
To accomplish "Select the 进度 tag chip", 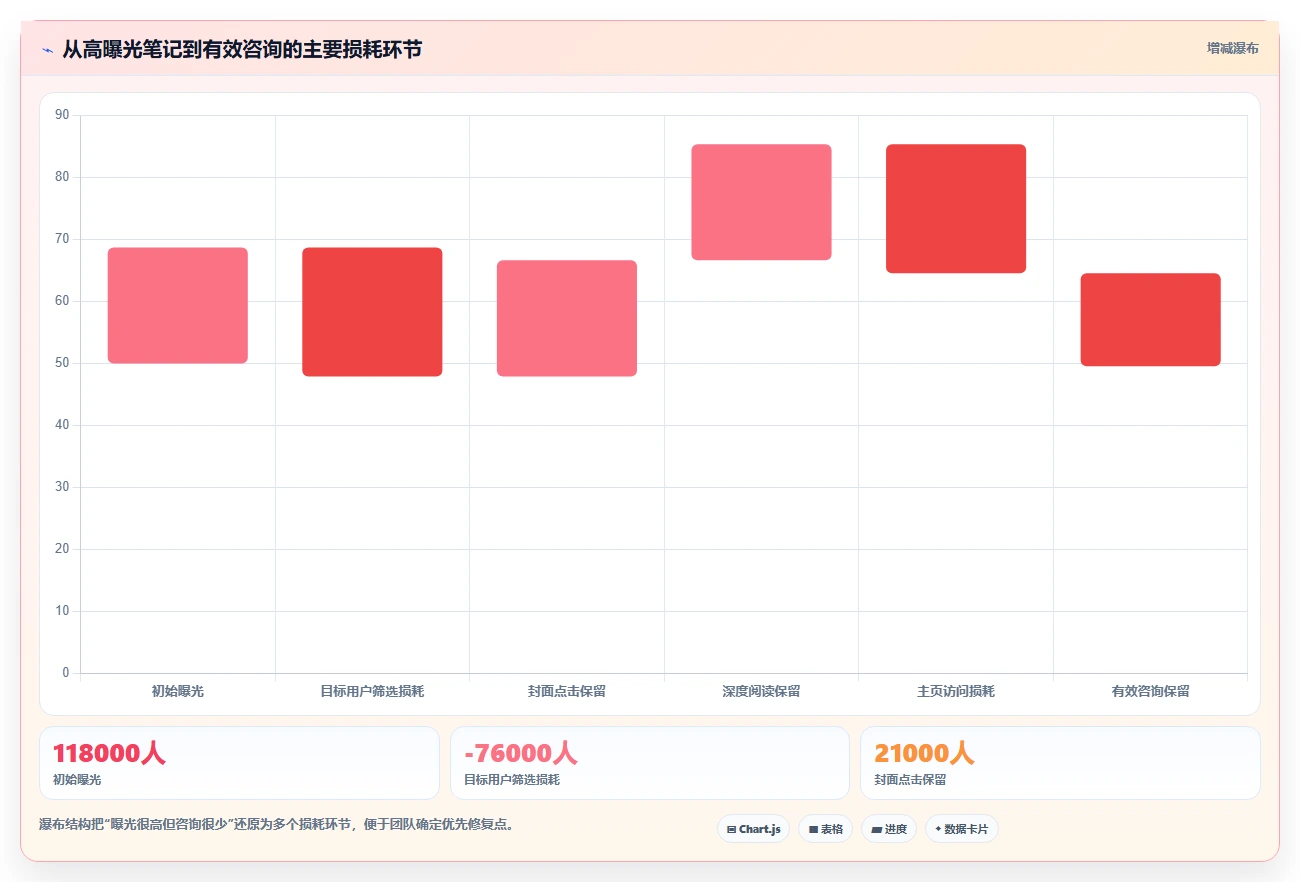I will pos(888,829).
